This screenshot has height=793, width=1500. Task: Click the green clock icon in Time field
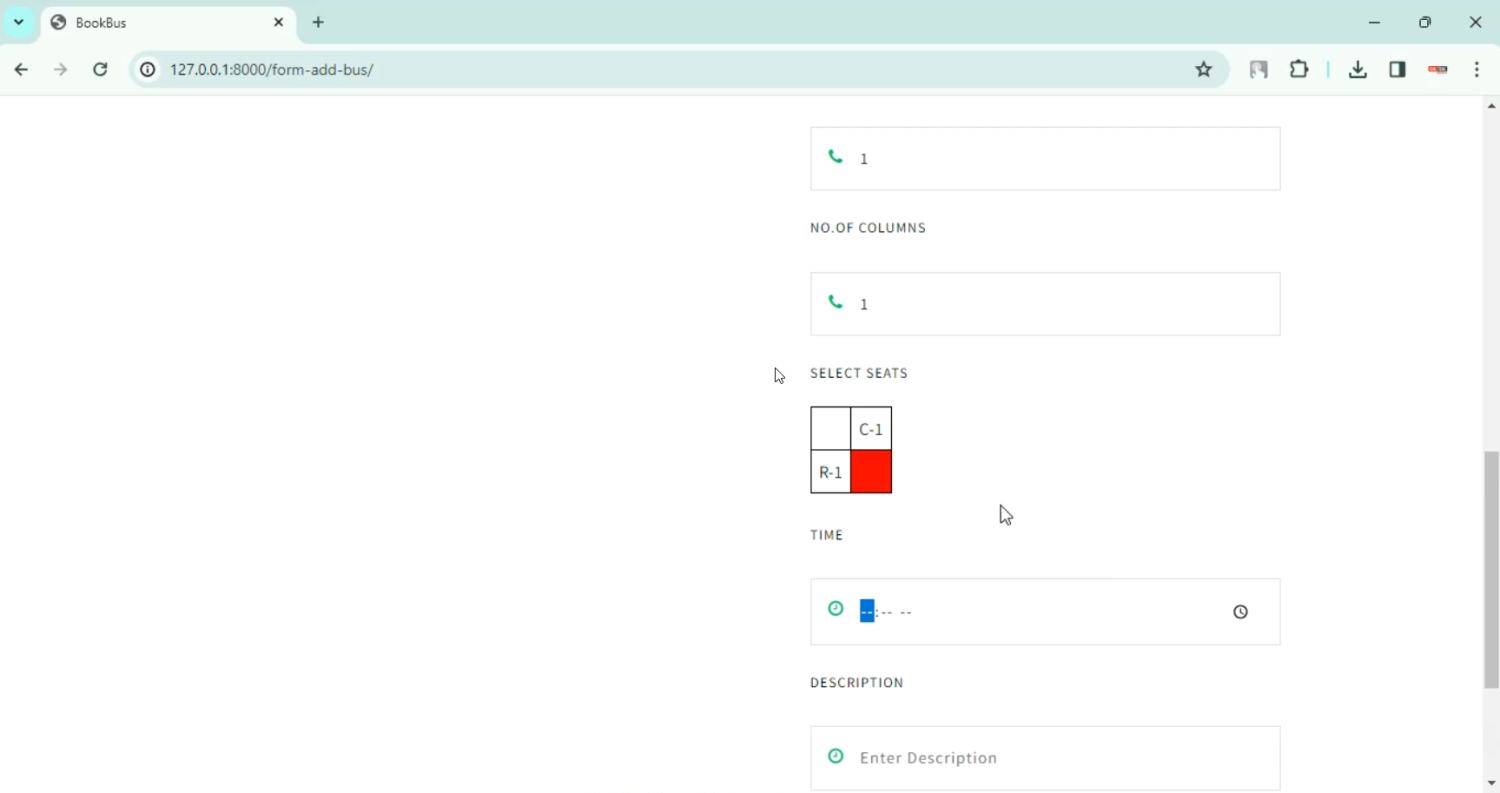(x=836, y=608)
